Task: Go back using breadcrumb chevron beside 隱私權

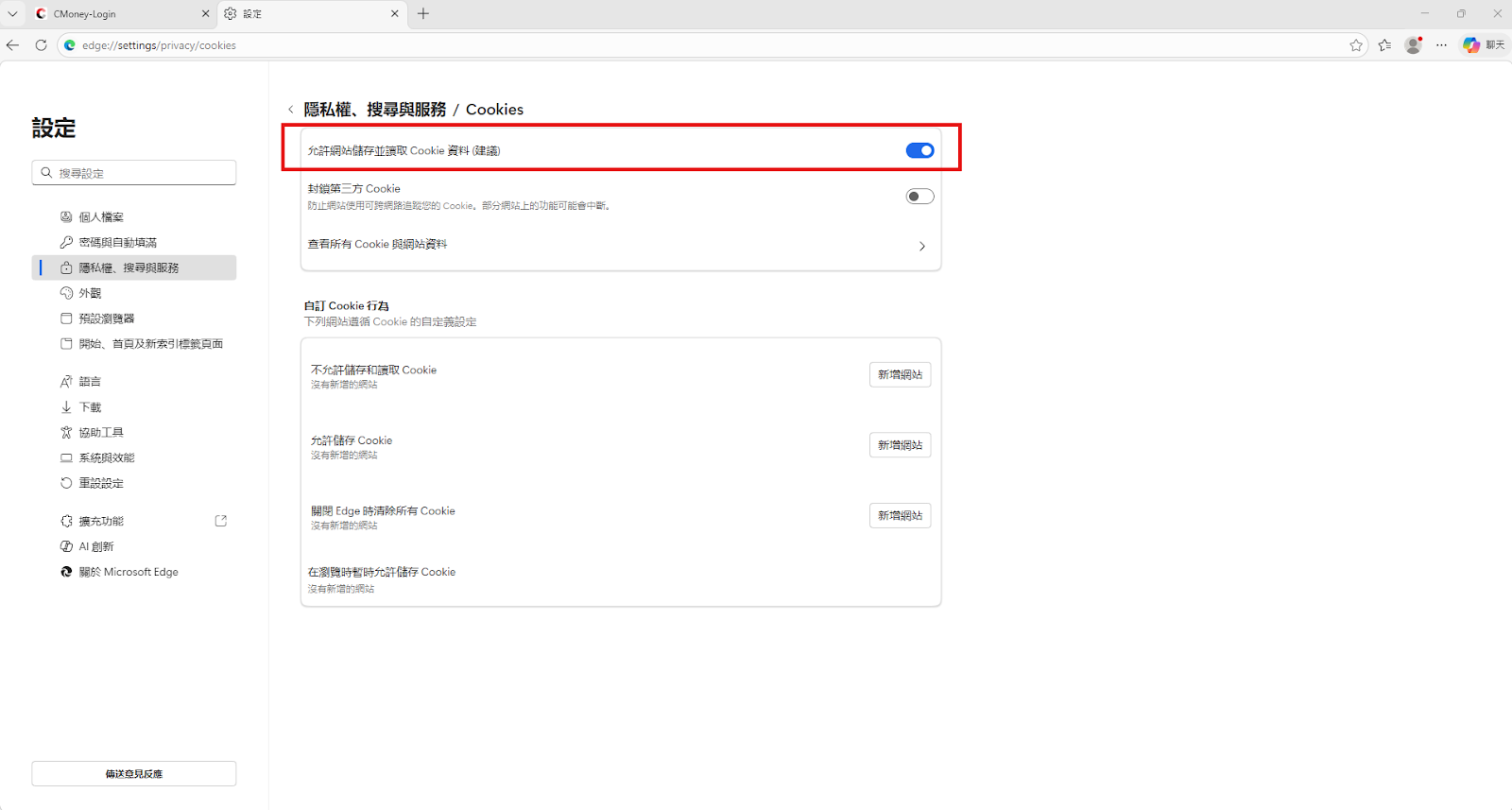Action: tap(291, 110)
